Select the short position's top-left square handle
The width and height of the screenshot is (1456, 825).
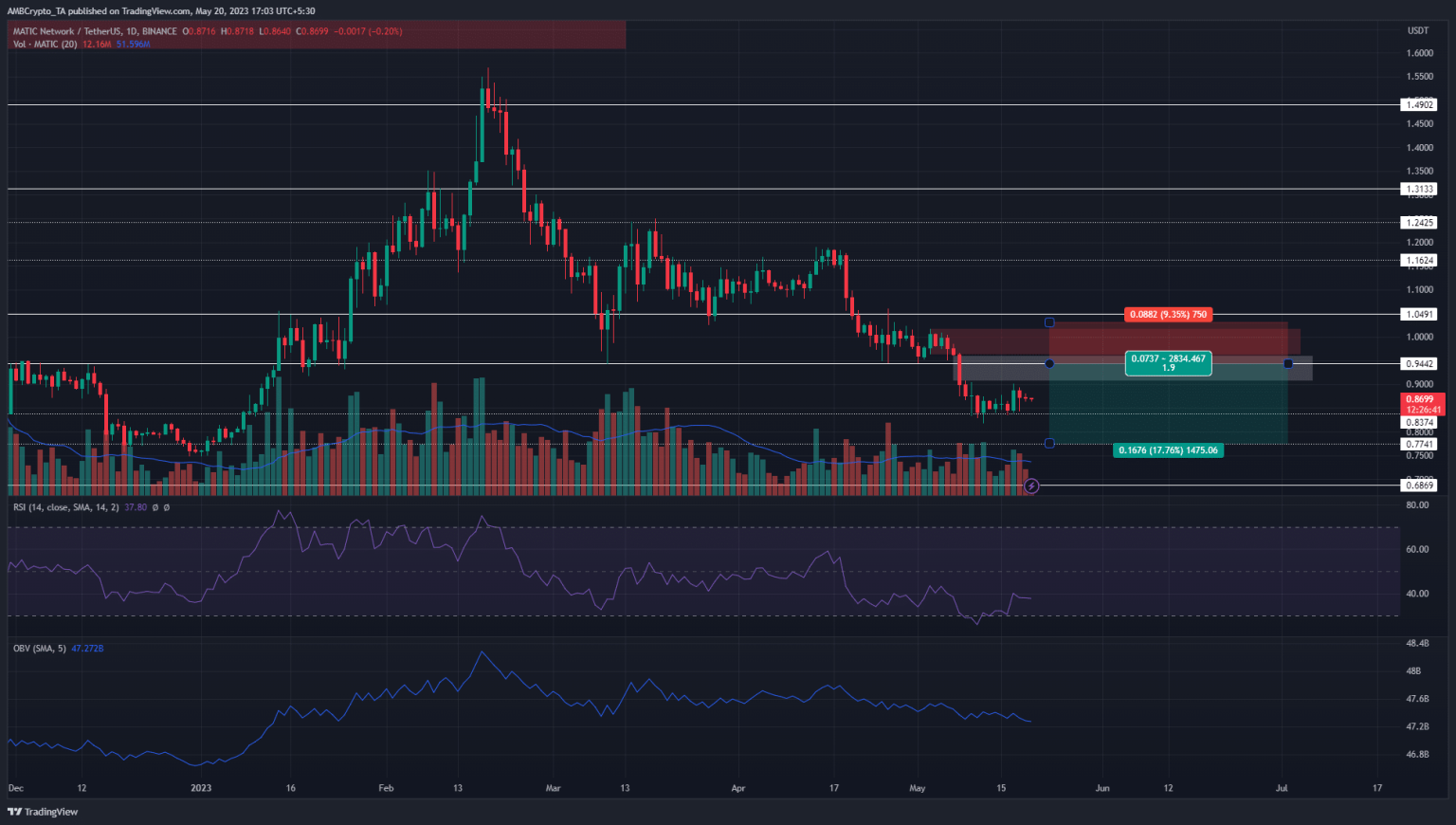(x=1049, y=322)
